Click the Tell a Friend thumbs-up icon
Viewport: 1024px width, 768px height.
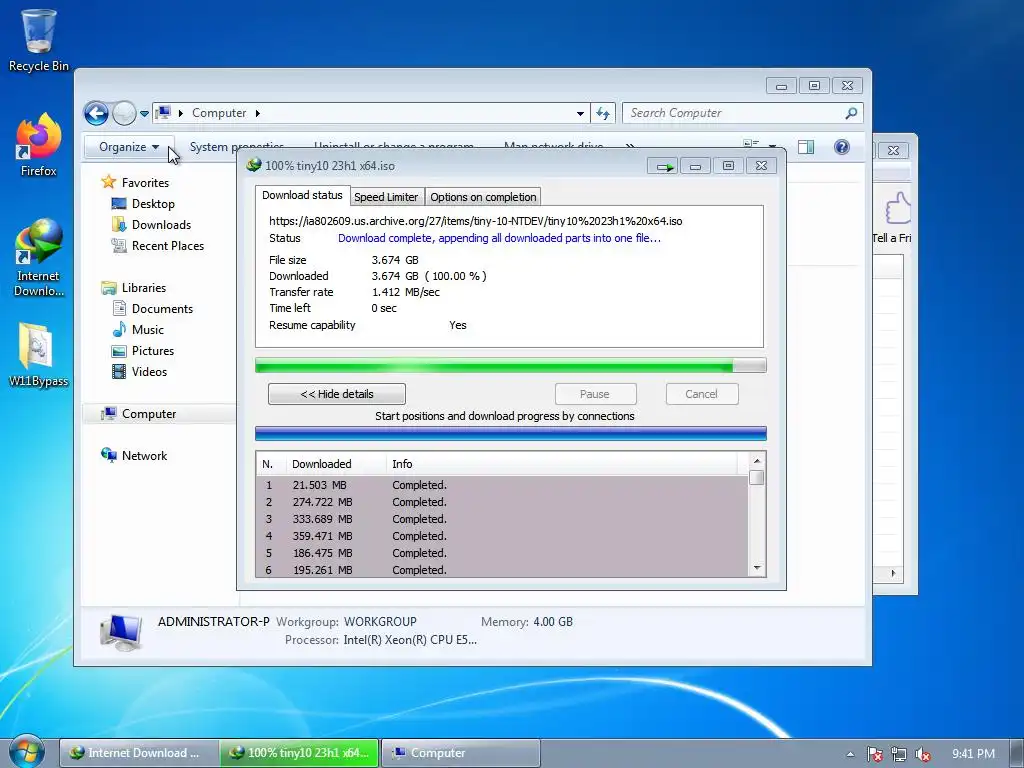[x=898, y=209]
